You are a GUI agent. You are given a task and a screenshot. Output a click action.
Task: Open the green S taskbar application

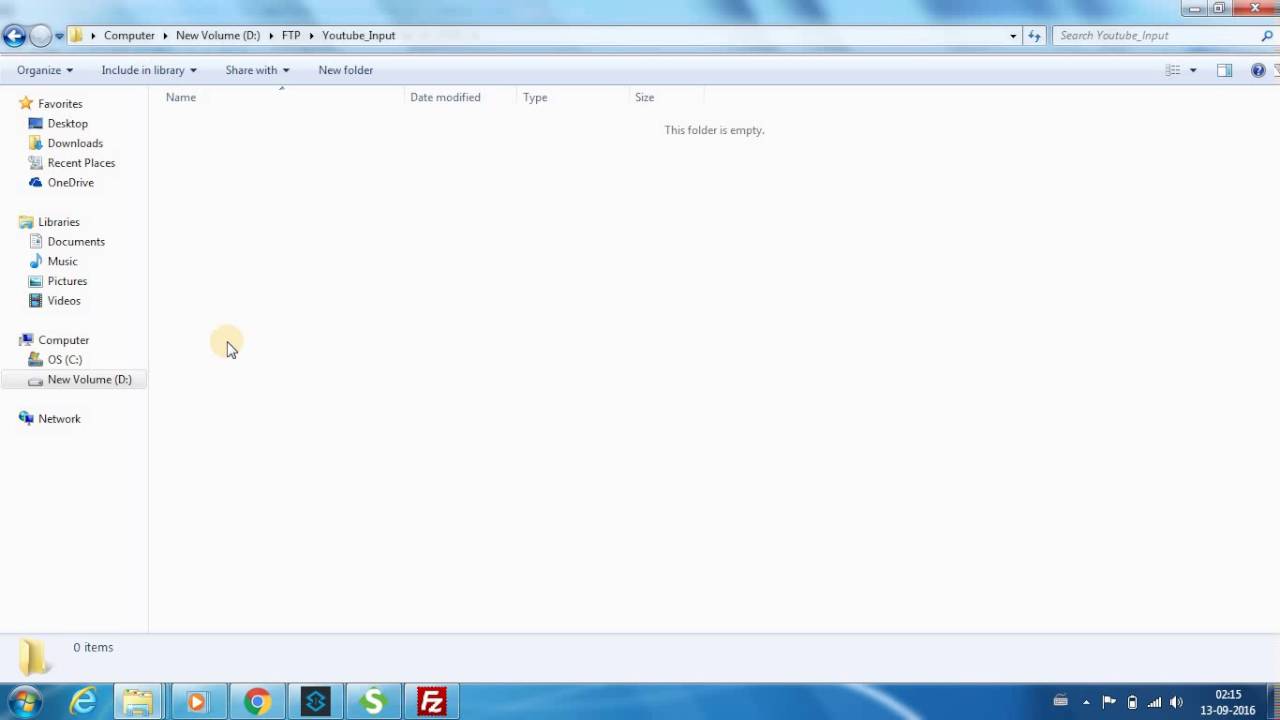(x=373, y=702)
